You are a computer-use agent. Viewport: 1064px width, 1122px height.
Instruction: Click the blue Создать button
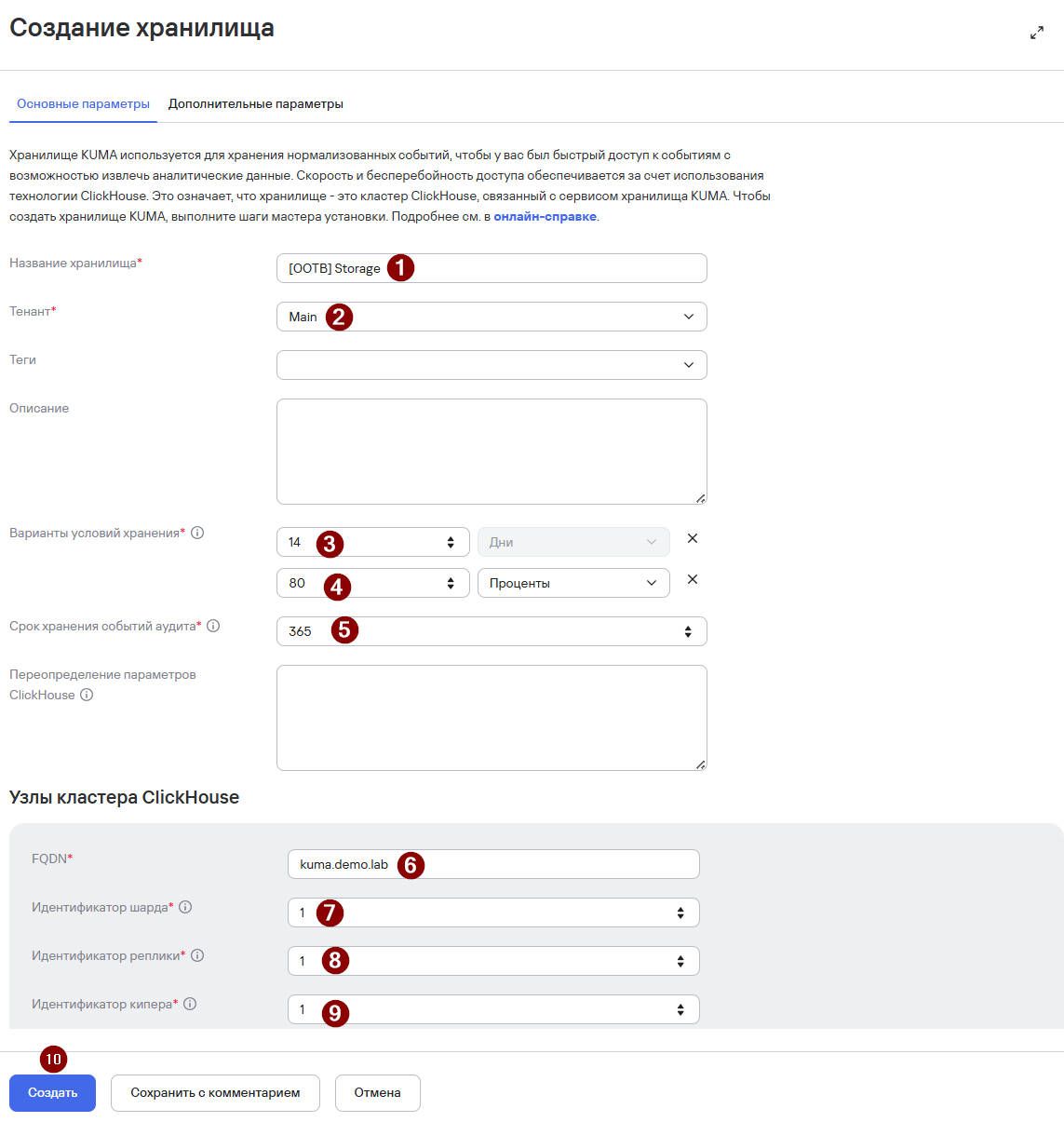[x=52, y=1093]
